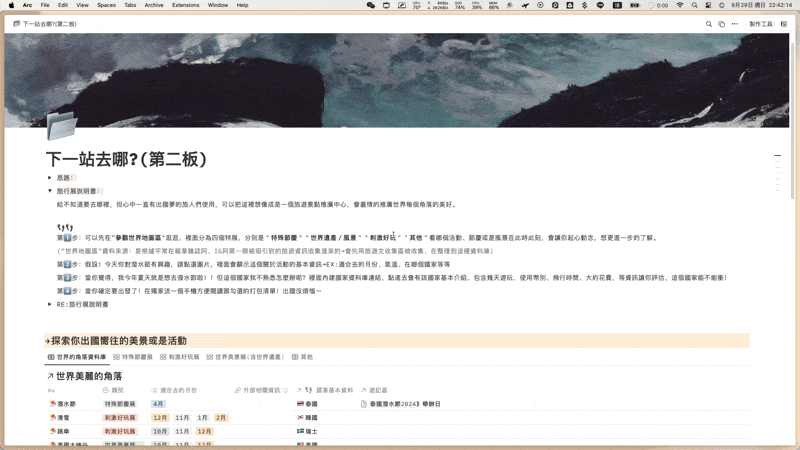Click the Thailand flag in 潑水節 row

pyautogui.click(x=301, y=404)
